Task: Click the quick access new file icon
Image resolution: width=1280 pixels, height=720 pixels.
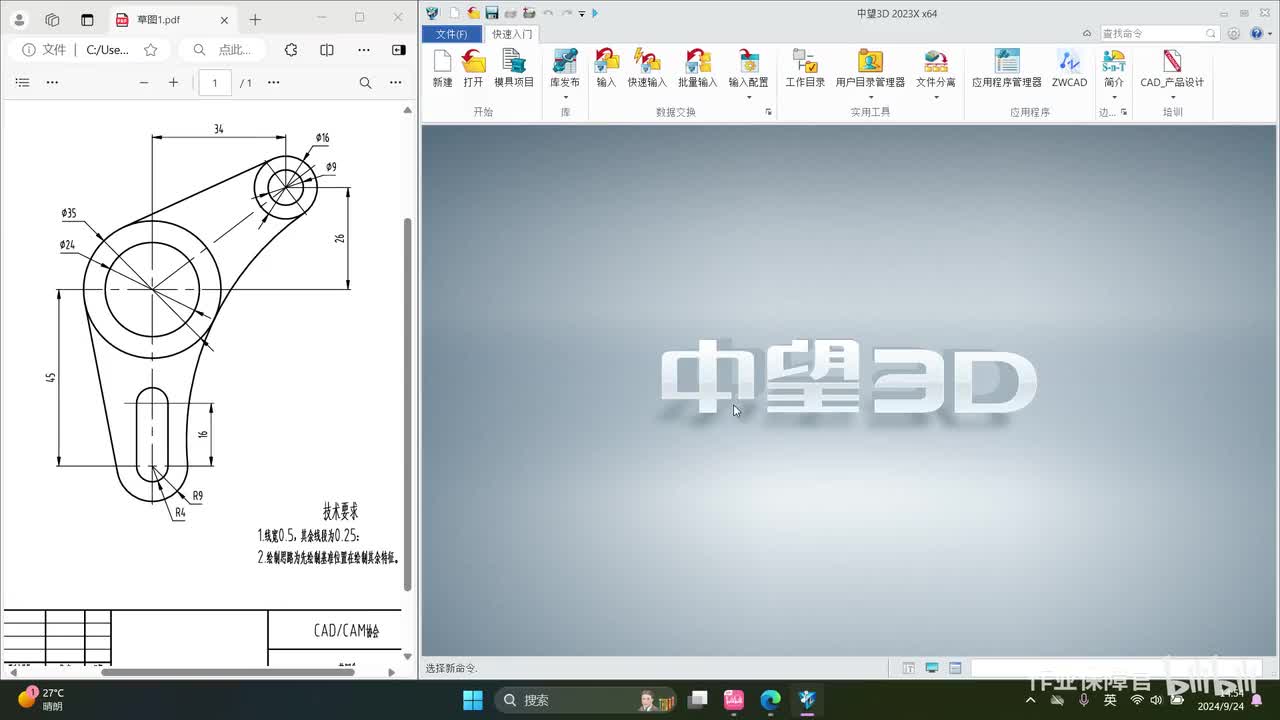Action: [455, 13]
